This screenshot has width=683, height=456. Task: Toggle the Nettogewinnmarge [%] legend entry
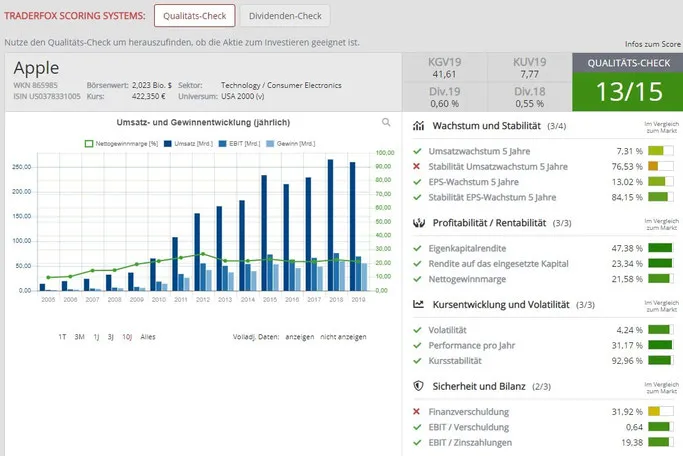click(x=121, y=144)
